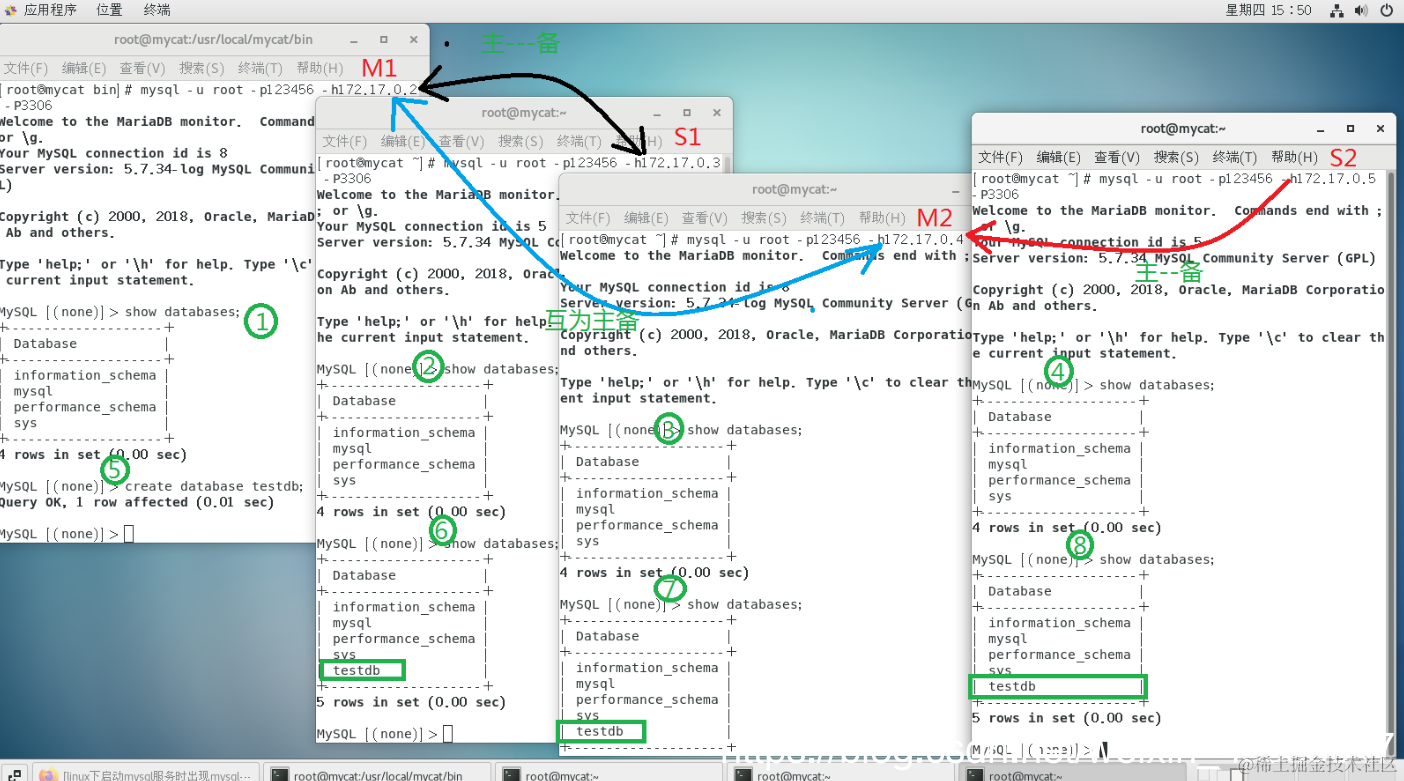Open 查看(V) menu in the 172.17.0.5 terminal
This screenshot has width=1404, height=781.
[x=1117, y=157]
